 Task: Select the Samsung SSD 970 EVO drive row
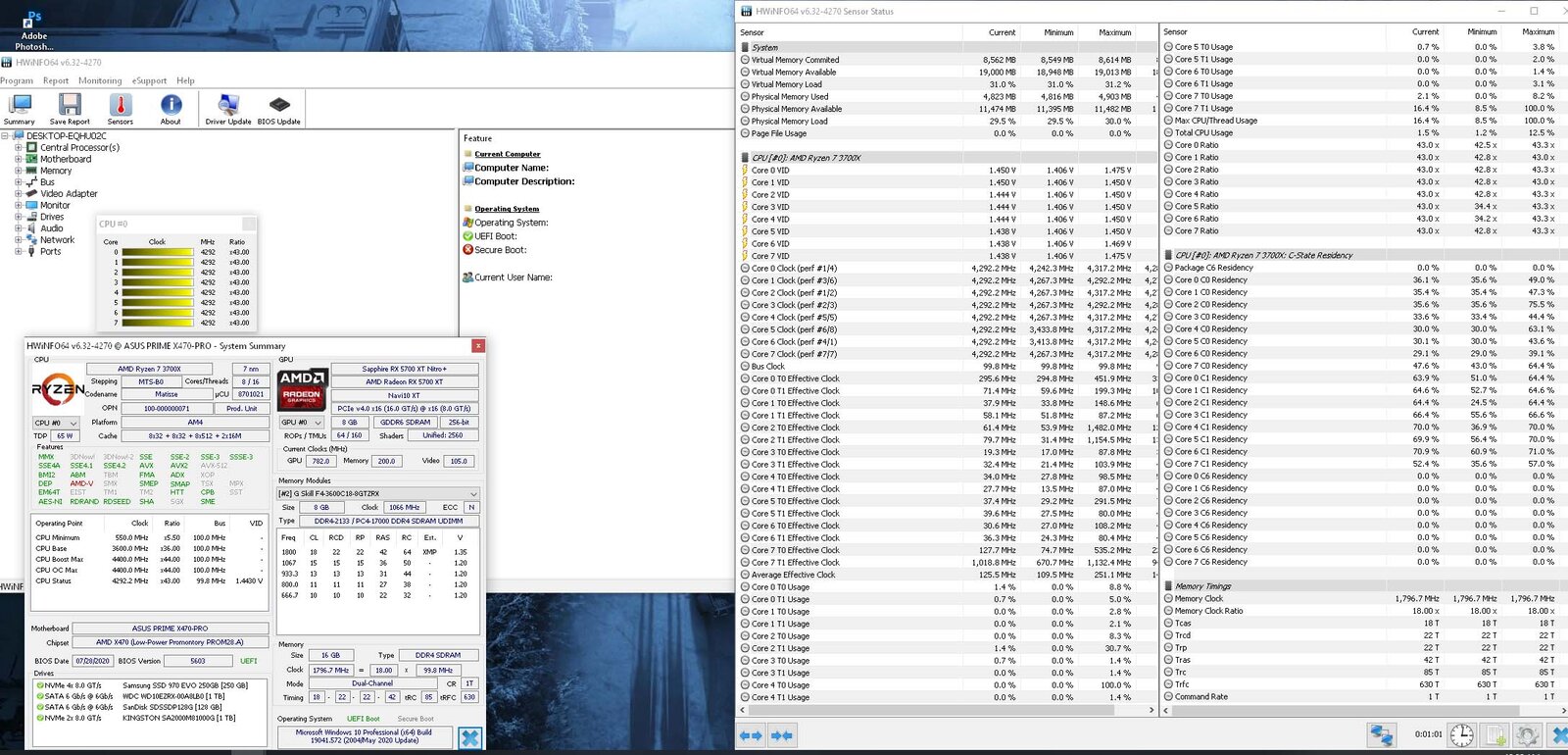tap(152, 685)
